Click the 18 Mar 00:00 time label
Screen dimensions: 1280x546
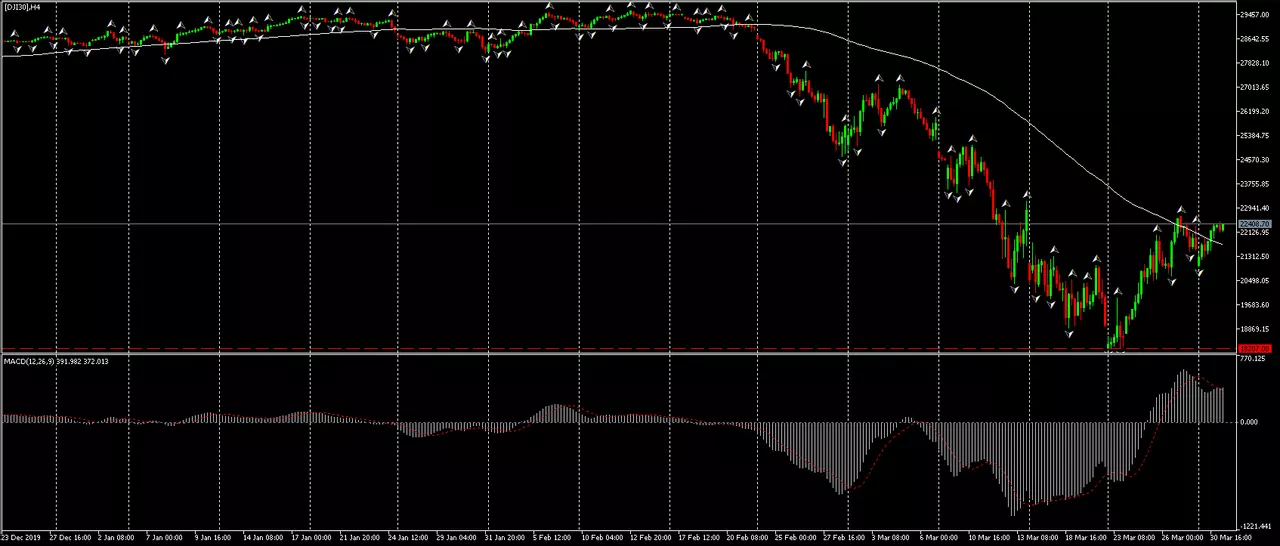1084,538
